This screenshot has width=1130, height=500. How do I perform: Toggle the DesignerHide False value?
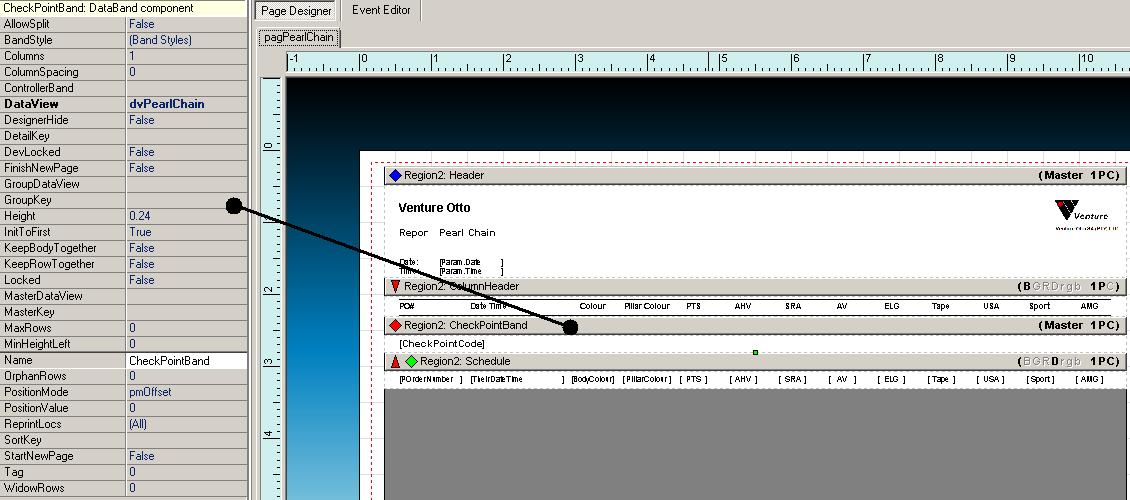pyautogui.click(x=187, y=120)
